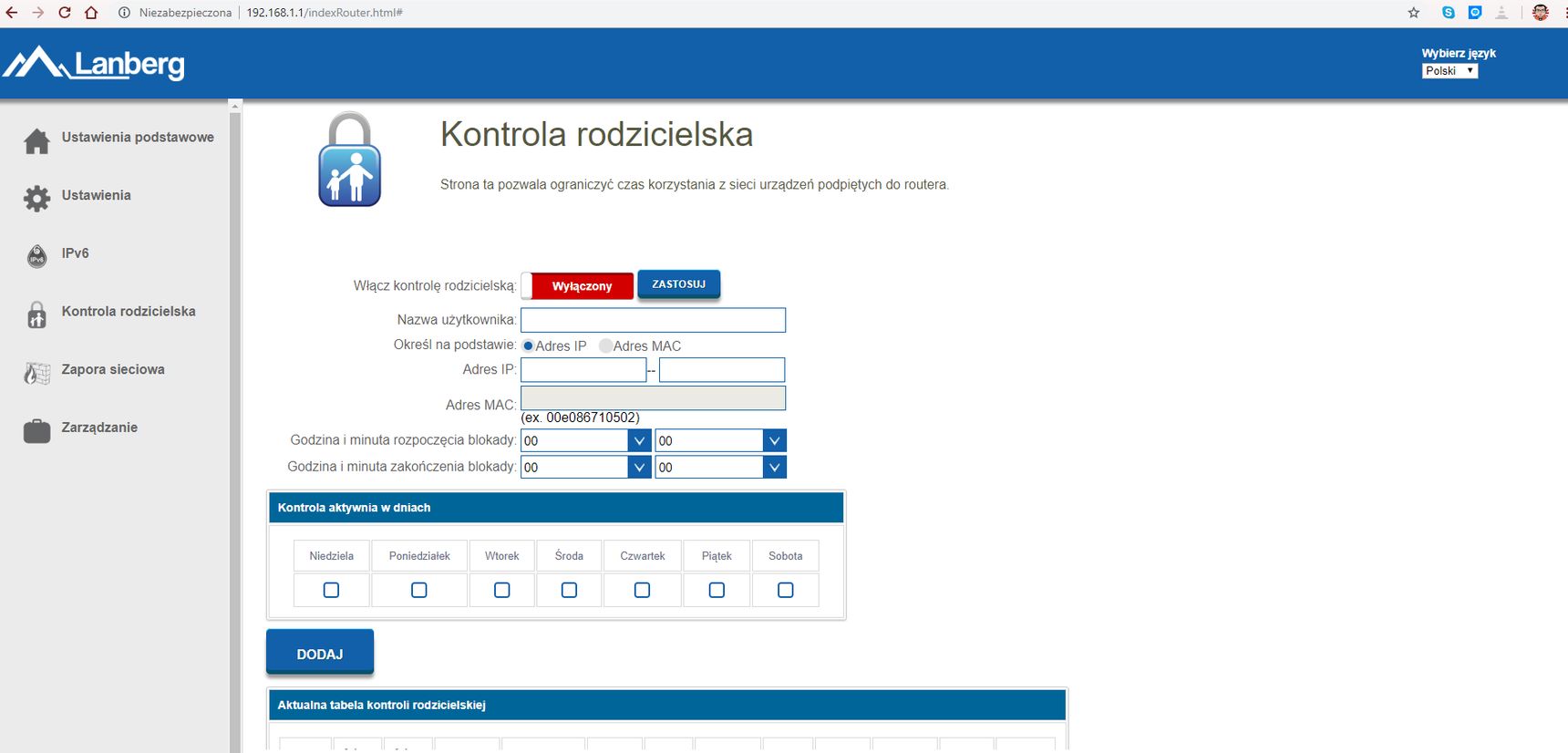Click the blue extension icon beside Skype
The image size is (1568, 753).
point(1475,13)
